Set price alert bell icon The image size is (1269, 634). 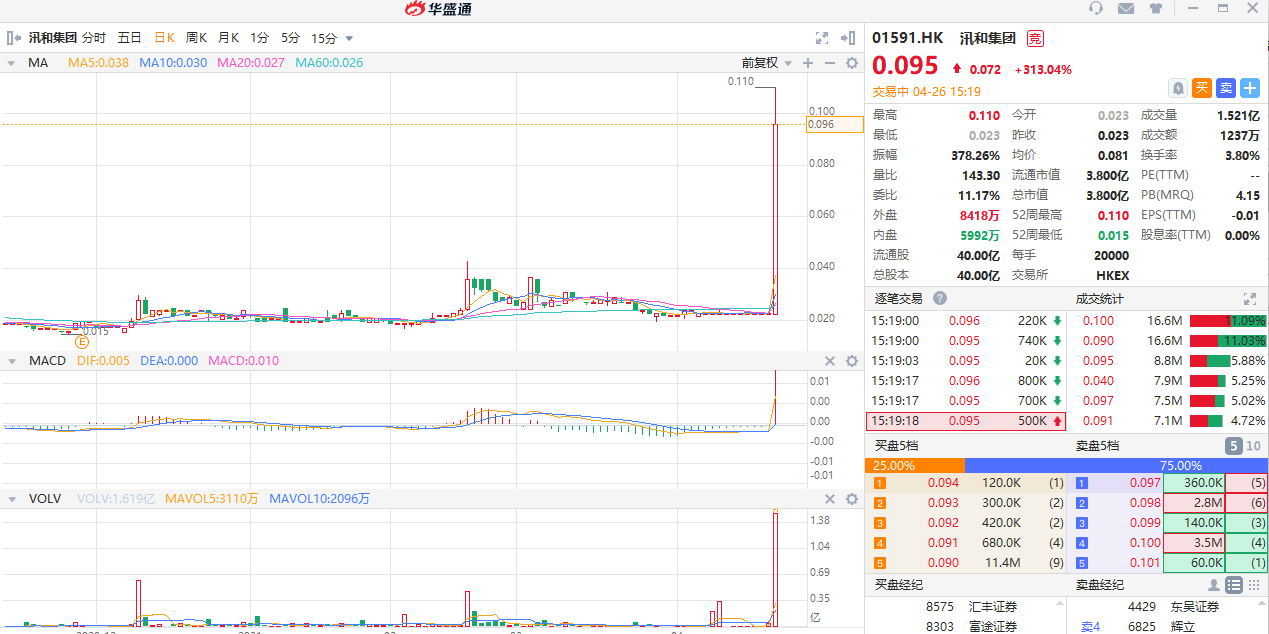(x=1178, y=88)
